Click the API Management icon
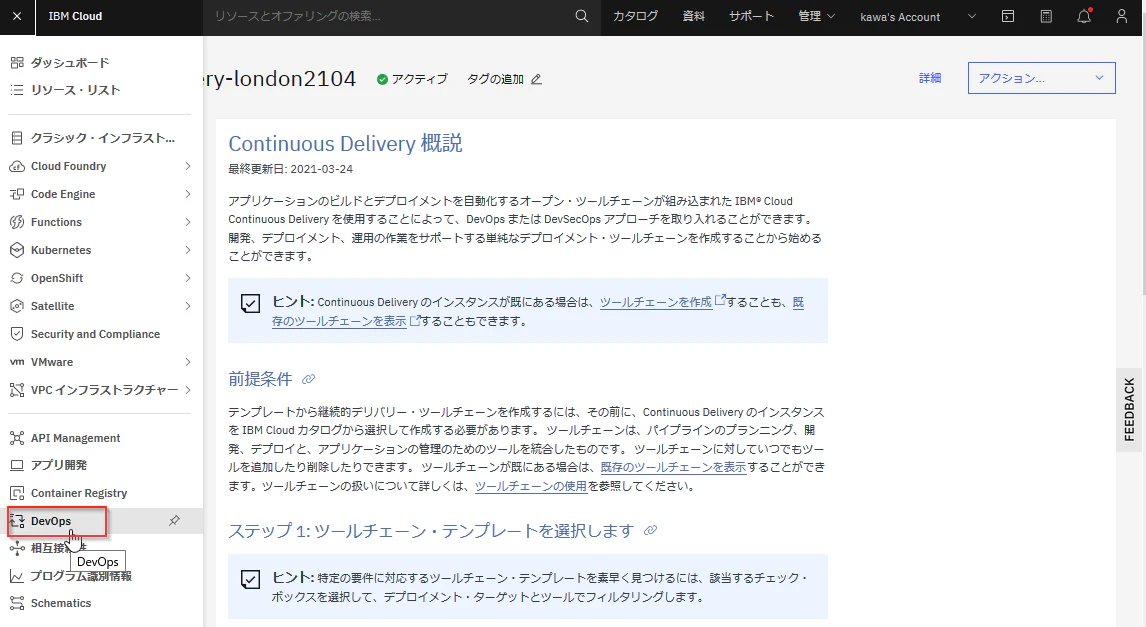 [x=17, y=438]
